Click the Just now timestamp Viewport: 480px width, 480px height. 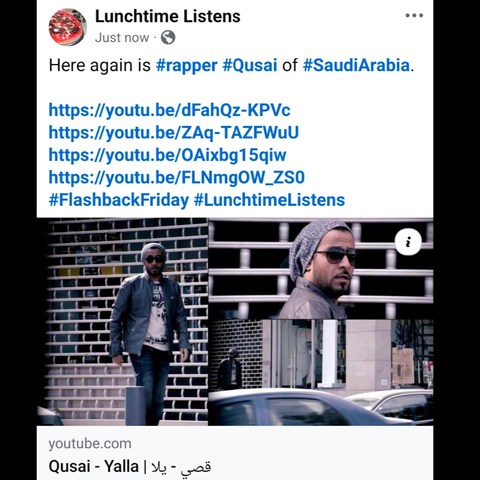[x=122, y=38]
